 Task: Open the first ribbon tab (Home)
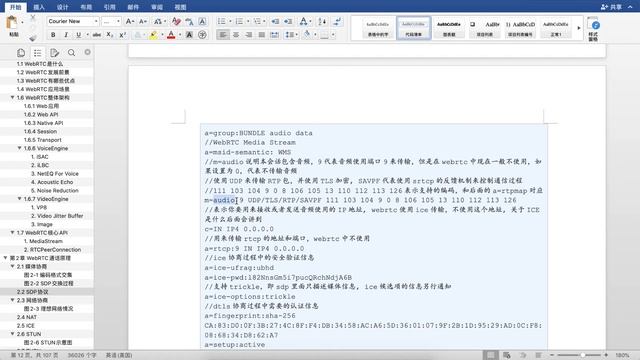[16, 7]
